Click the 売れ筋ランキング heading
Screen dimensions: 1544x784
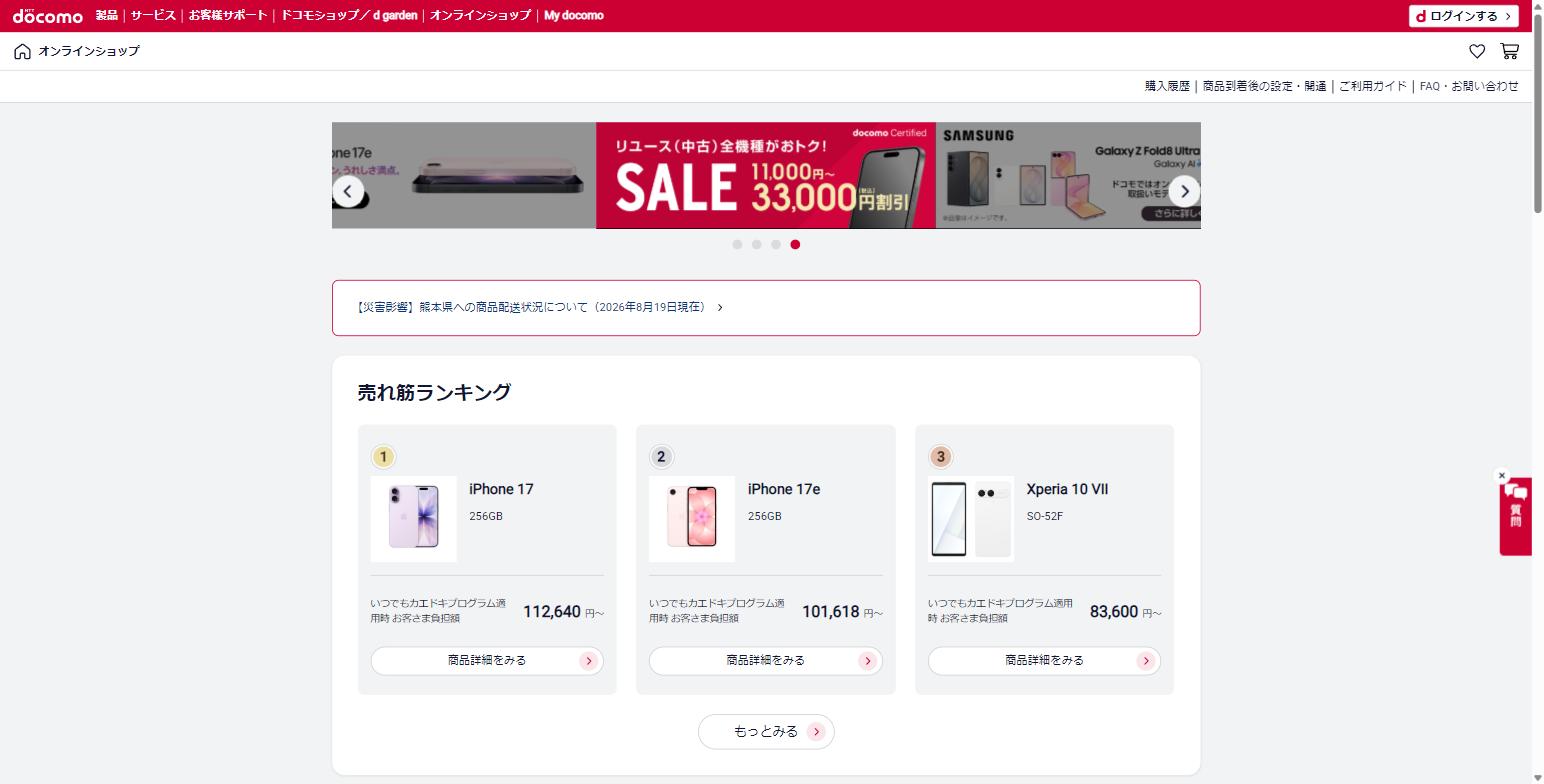[434, 392]
